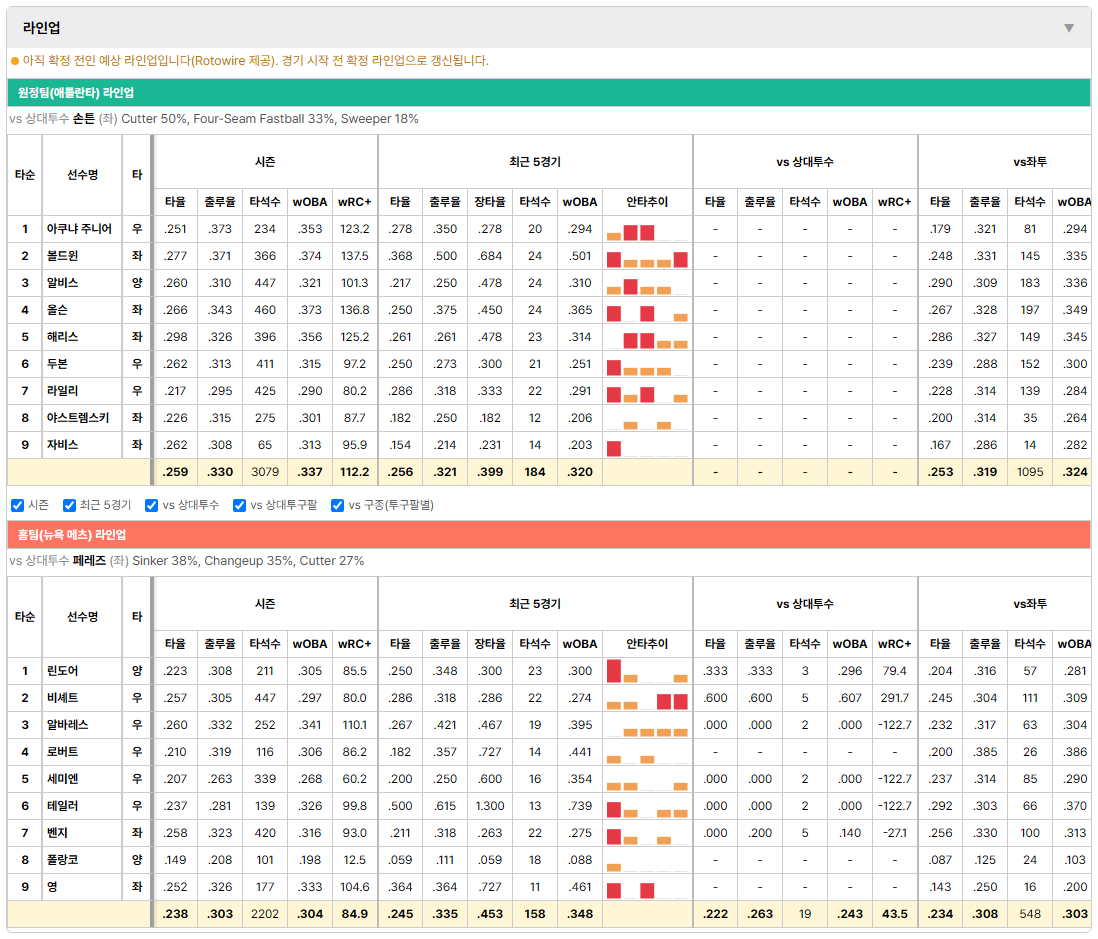This screenshot has width=1098, height=939.
Task: Select 린도어's hit trend bar chart
Action: (647, 672)
